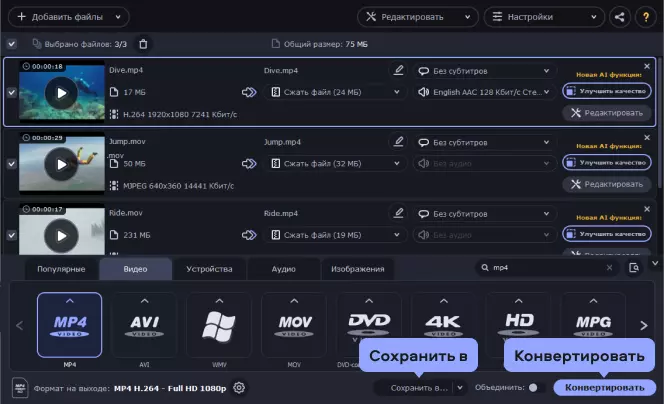
Task: Rename output Ride.mp4 with pencil icon
Action: [x=398, y=213]
